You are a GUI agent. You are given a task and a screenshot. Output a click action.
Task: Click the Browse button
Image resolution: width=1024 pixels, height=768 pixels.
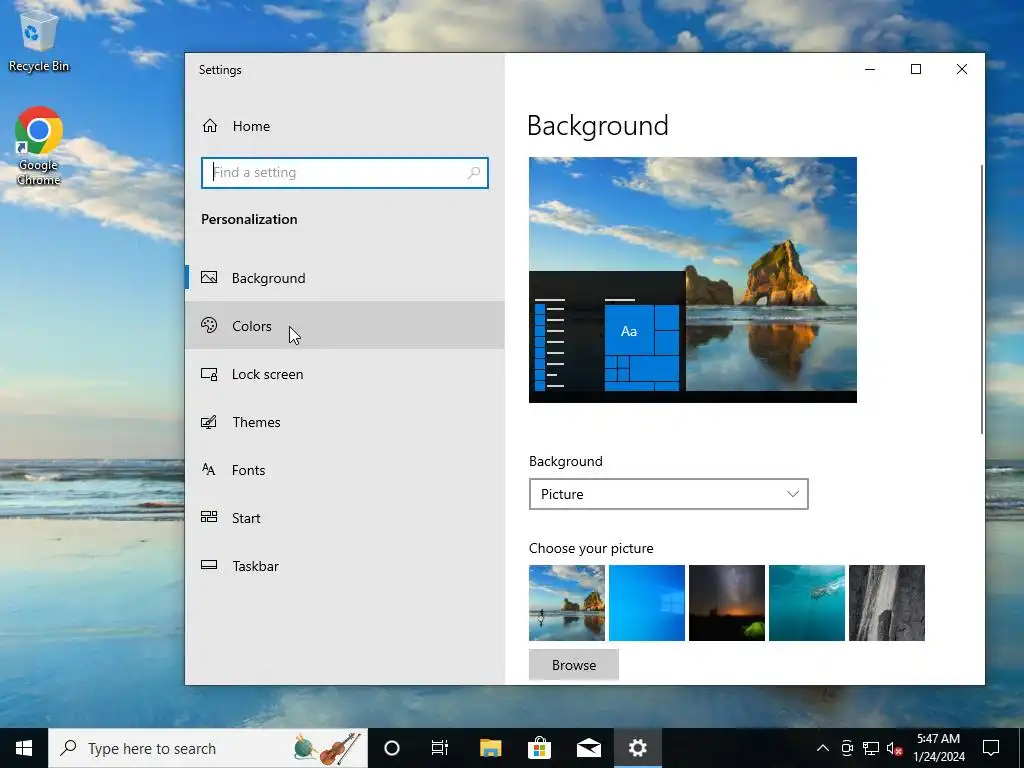click(573, 665)
